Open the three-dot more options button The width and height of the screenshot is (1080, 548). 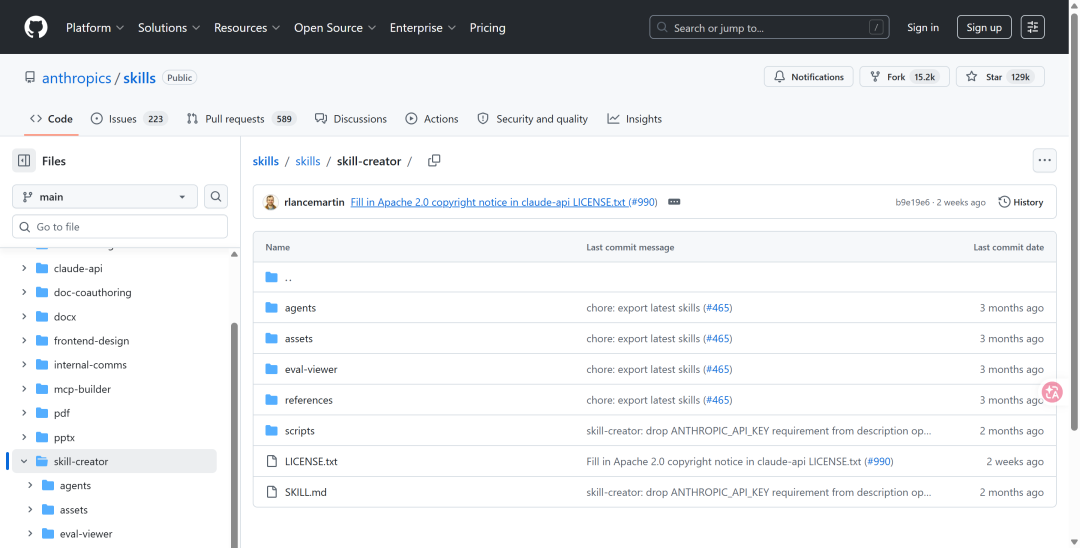pos(1045,160)
